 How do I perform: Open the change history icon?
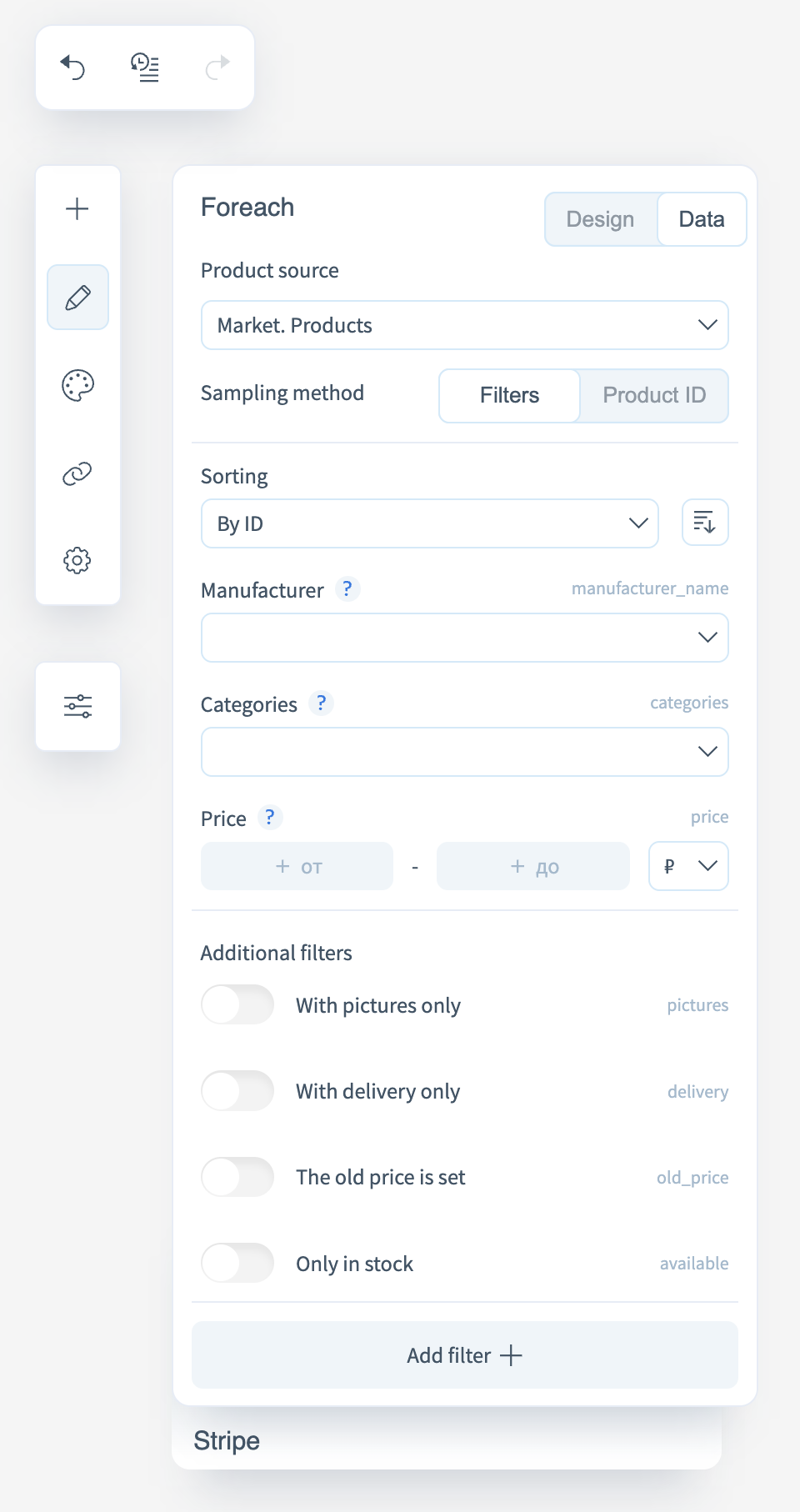[x=145, y=67]
